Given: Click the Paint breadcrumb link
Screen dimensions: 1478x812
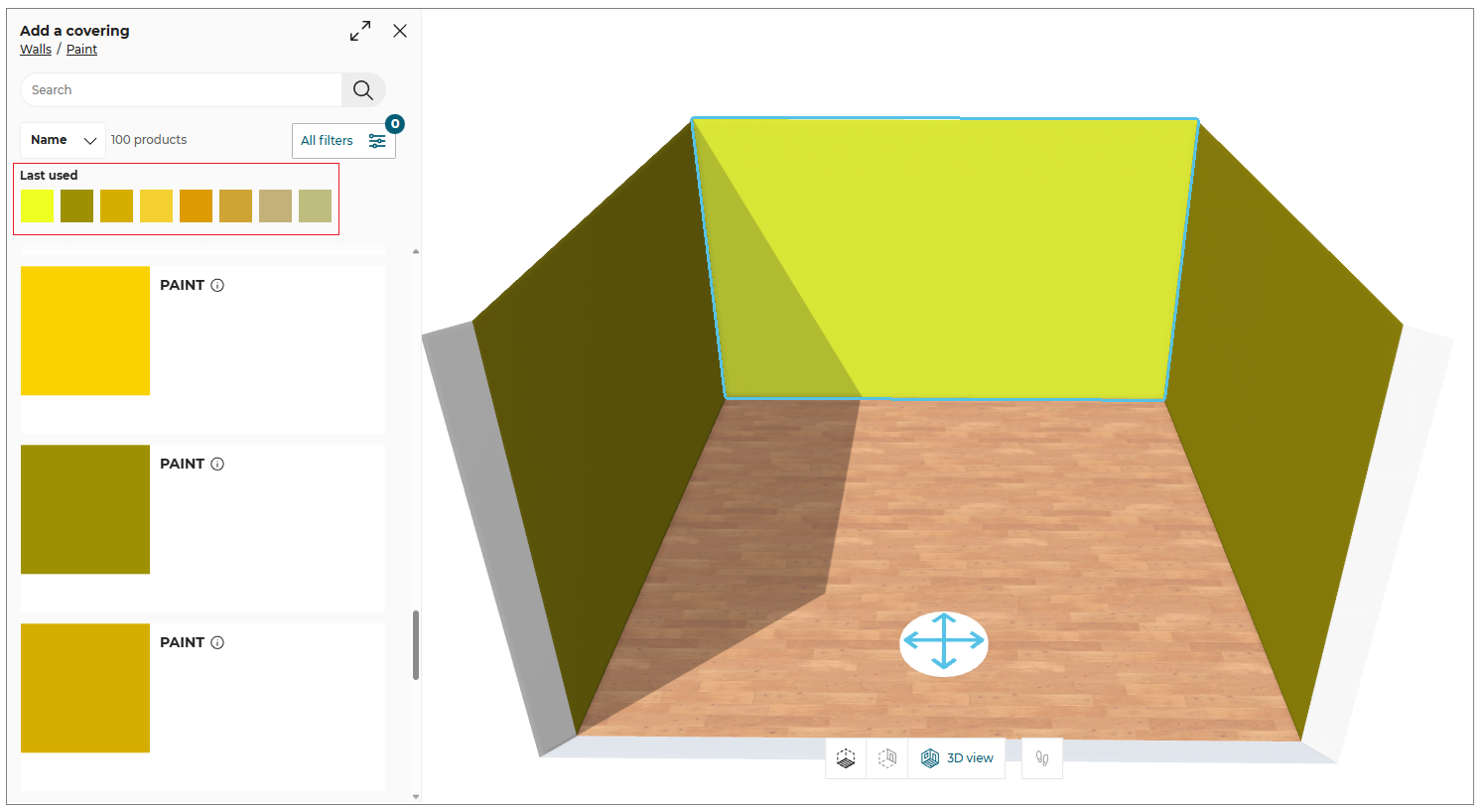Looking at the screenshot, I should coord(81,50).
